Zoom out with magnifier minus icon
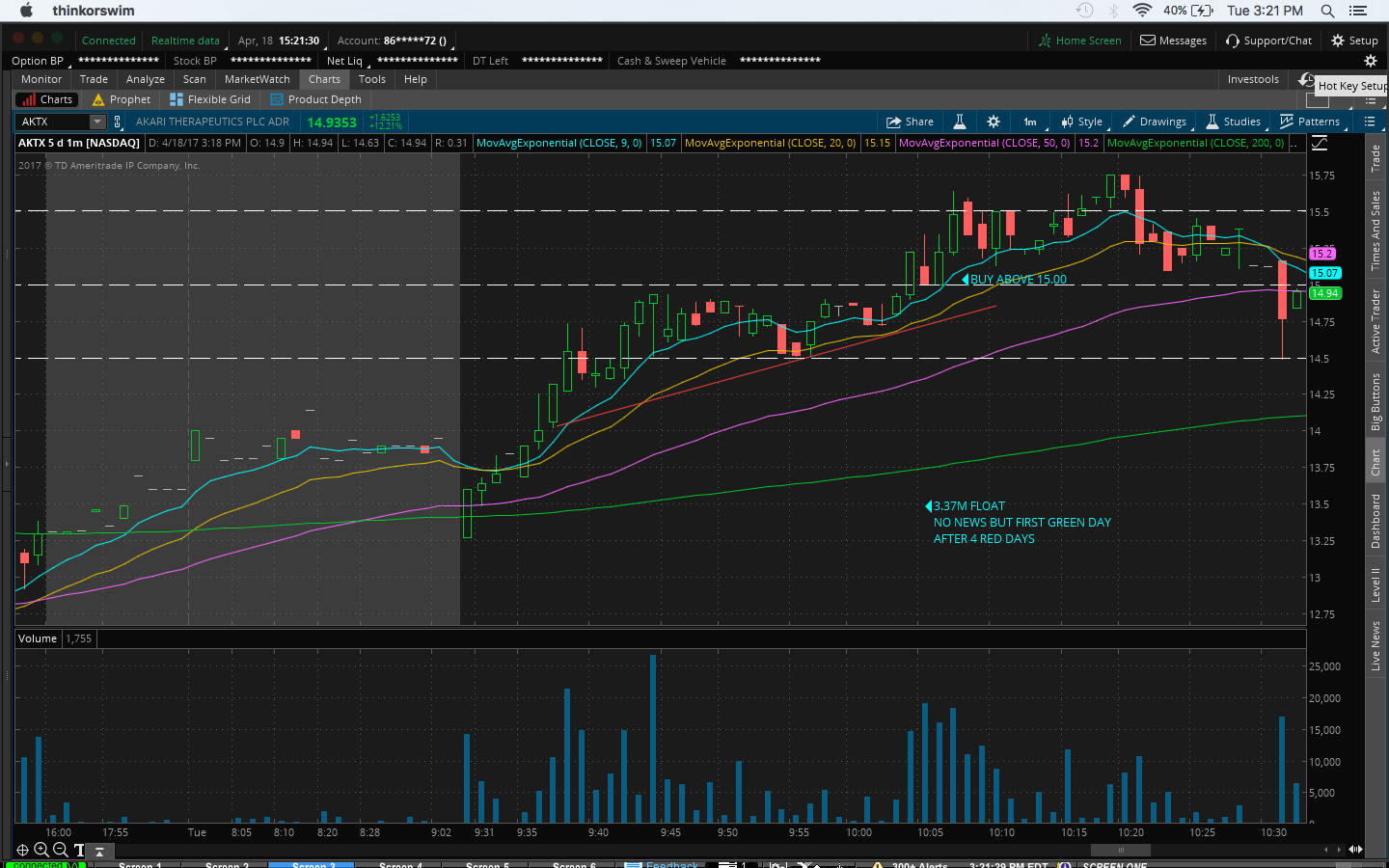This screenshot has width=1389, height=868. tap(60, 850)
